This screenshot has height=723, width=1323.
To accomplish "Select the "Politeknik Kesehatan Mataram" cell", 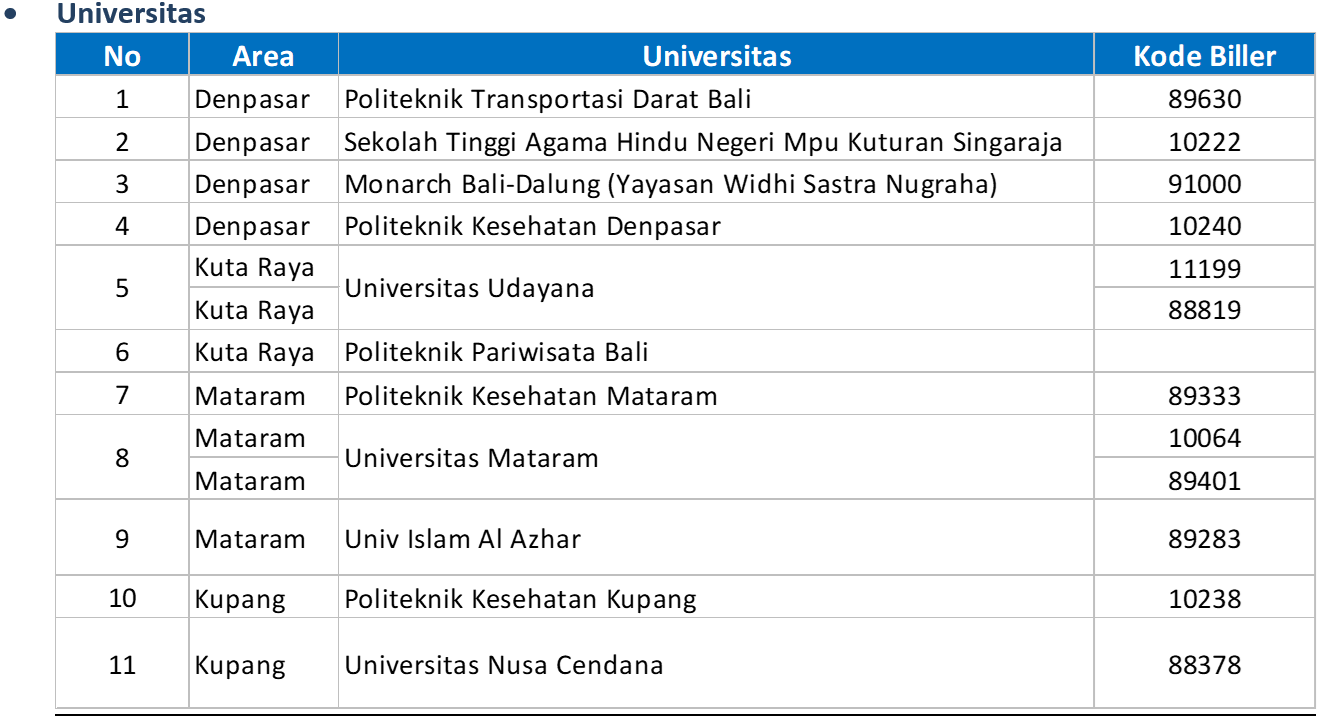I will tap(716, 394).
